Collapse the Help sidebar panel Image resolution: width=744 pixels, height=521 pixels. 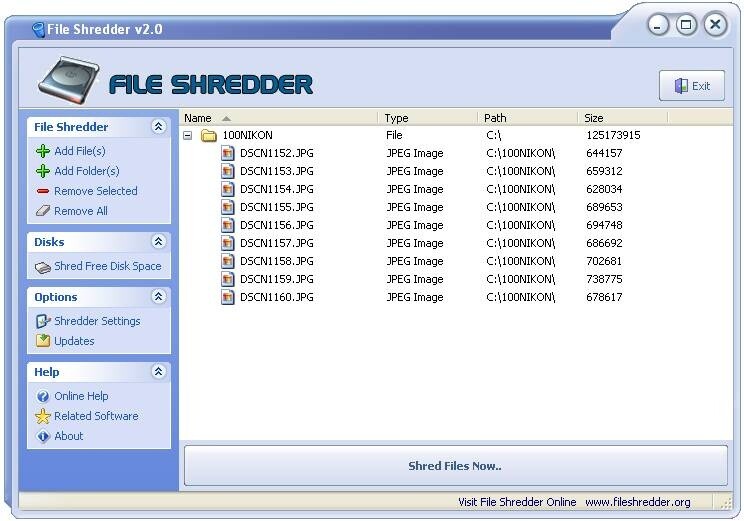[158, 372]
